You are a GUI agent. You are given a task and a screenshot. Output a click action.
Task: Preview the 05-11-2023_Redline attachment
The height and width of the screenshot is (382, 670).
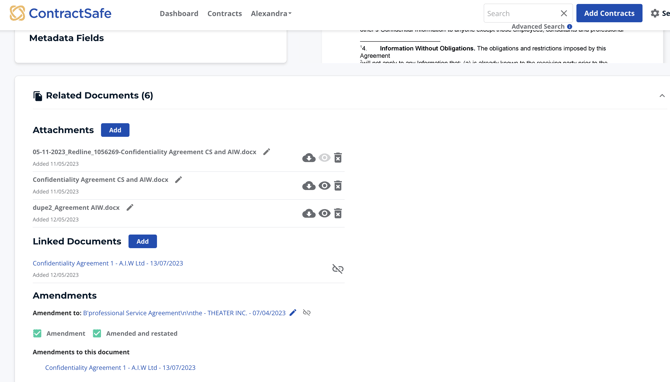[x=324, y=158]
